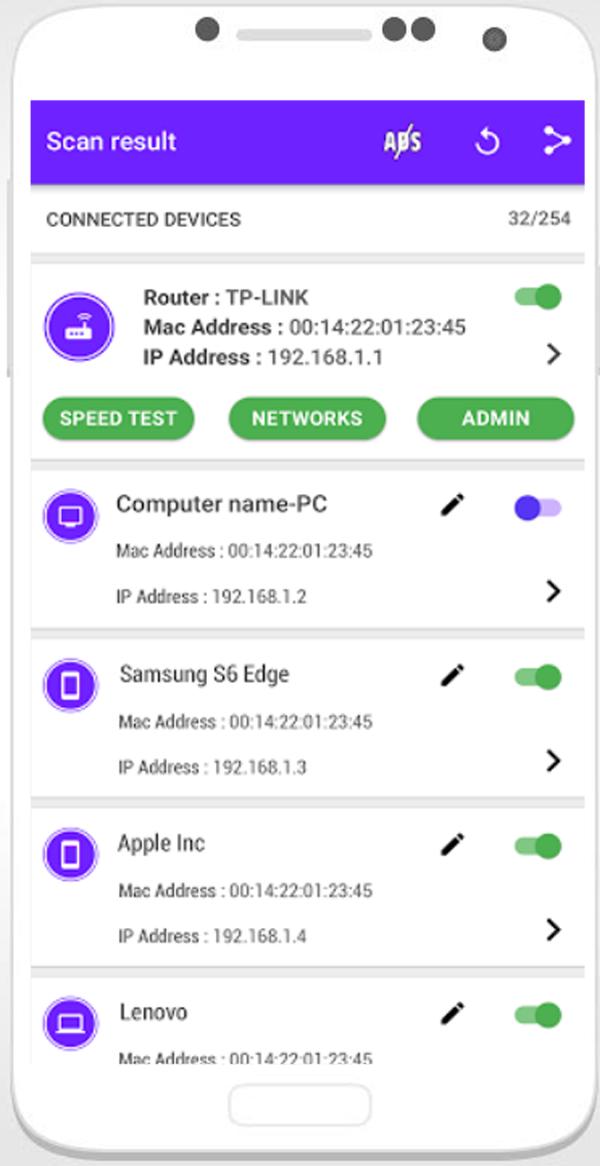
Task: Disable the Samsung S6 Edge switch
Action: tap(538, 677)
